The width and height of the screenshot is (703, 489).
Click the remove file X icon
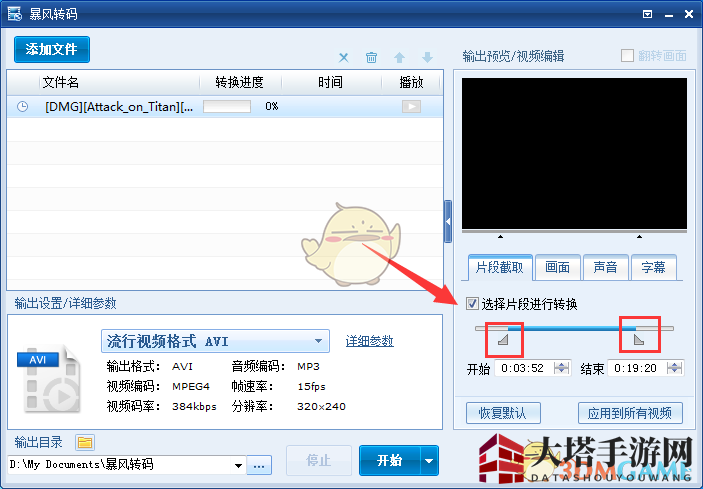344,58
